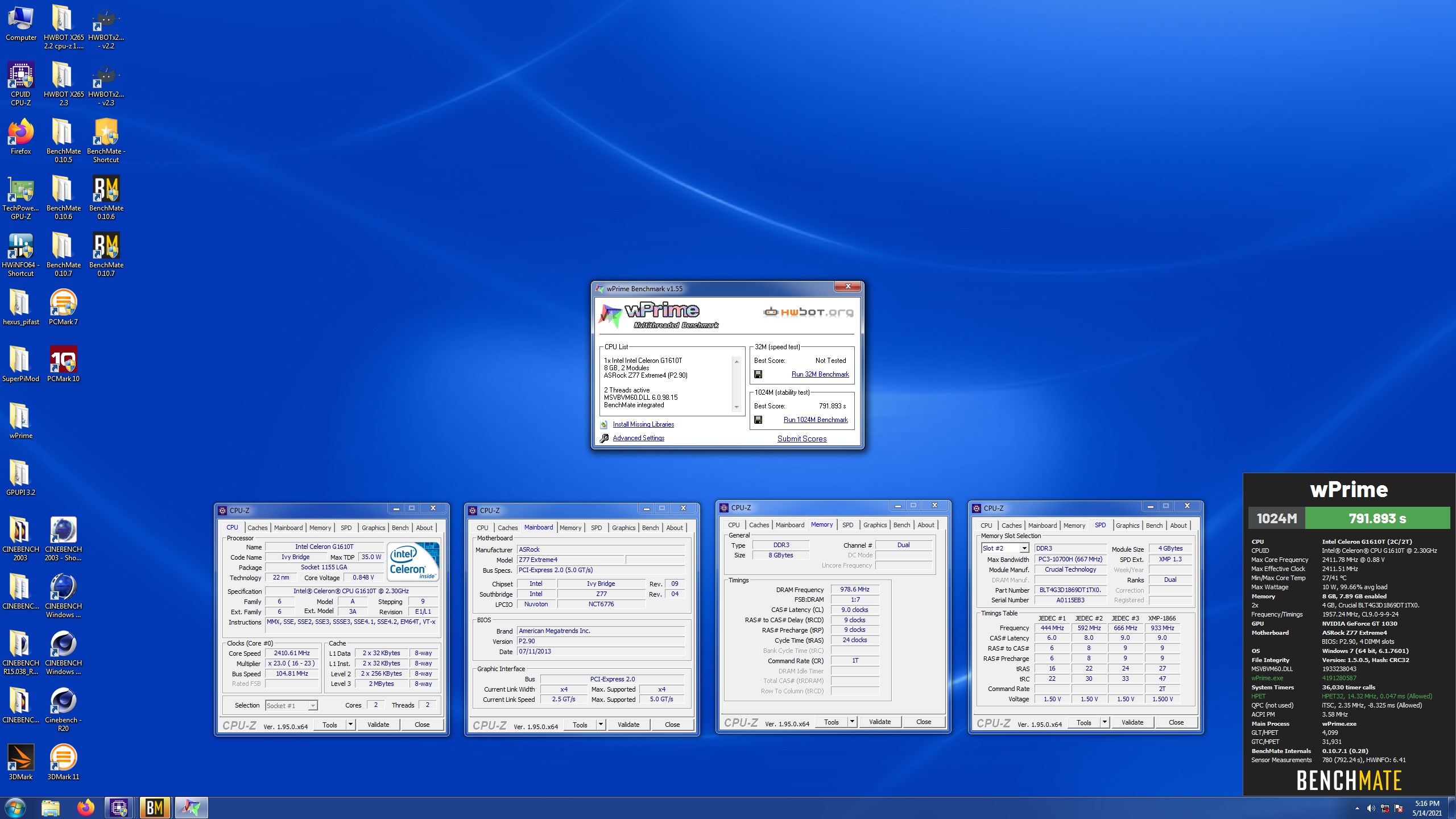Select Bench tab in first CPU-Z window
This screenshot has height=819, width=1456.
point(400,528)
